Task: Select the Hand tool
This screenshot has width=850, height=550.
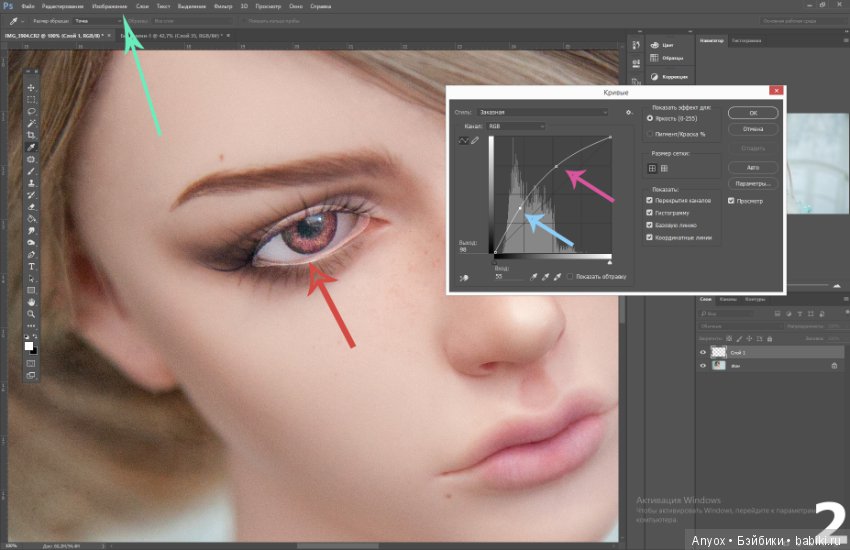Action: click(31, 302)
